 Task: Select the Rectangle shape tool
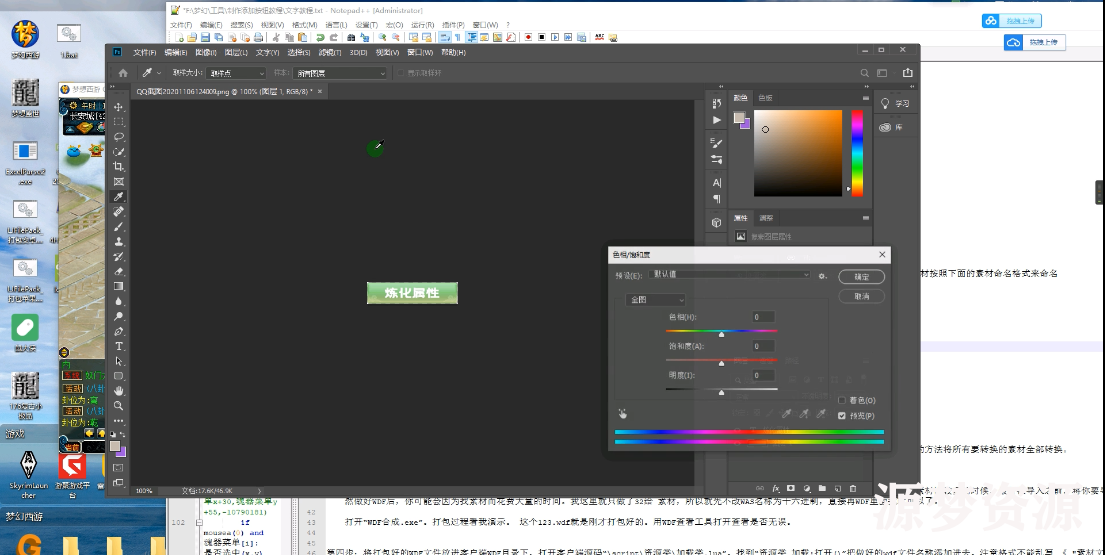[x=118, y=376]
